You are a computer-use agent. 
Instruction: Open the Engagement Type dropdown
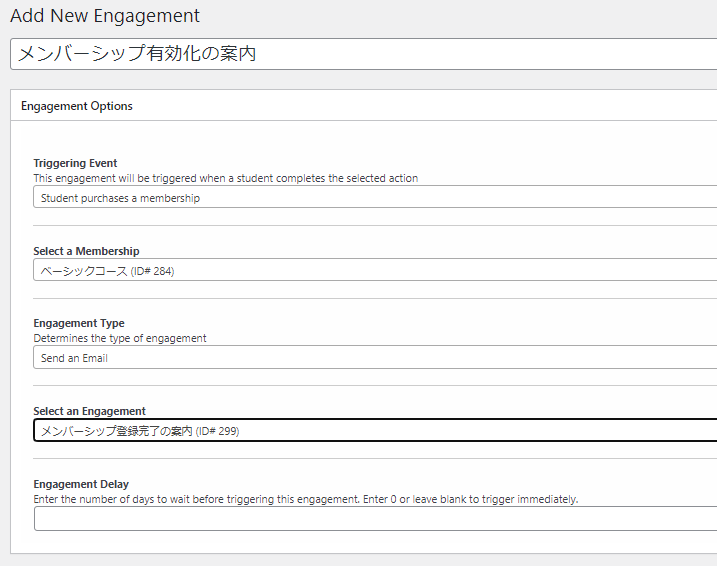point(375,357)
